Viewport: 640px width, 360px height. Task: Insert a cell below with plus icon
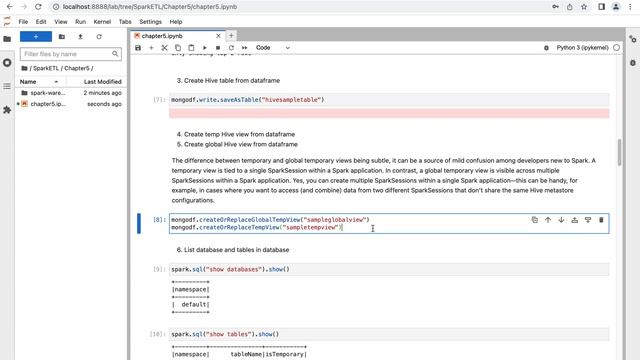coord(151,48)
